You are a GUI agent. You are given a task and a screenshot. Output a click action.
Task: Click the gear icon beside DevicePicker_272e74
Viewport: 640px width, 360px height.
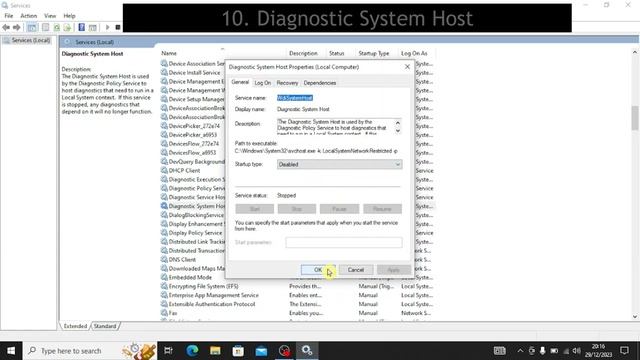(164, 126)
